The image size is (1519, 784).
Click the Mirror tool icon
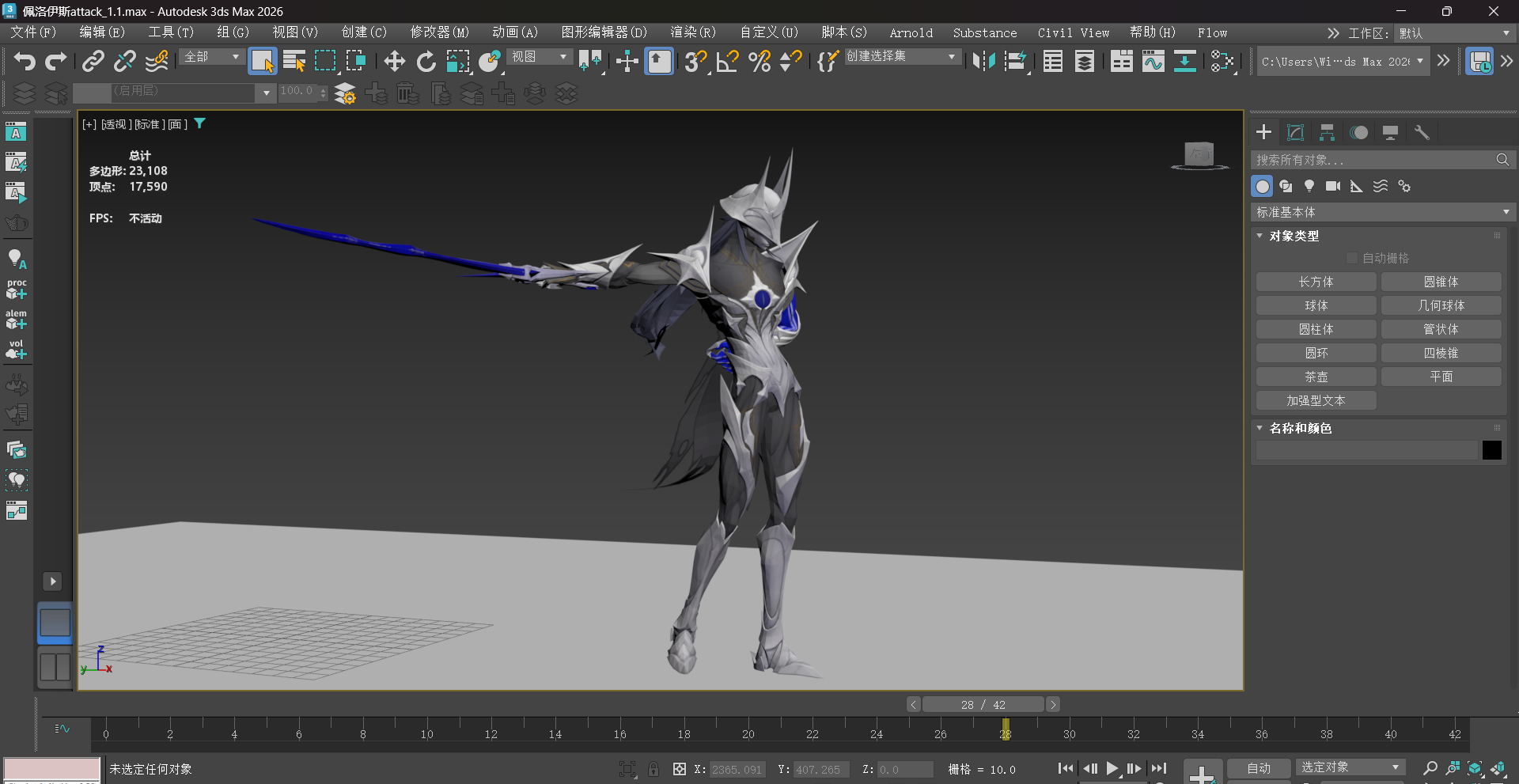click(x=983, y=61)
